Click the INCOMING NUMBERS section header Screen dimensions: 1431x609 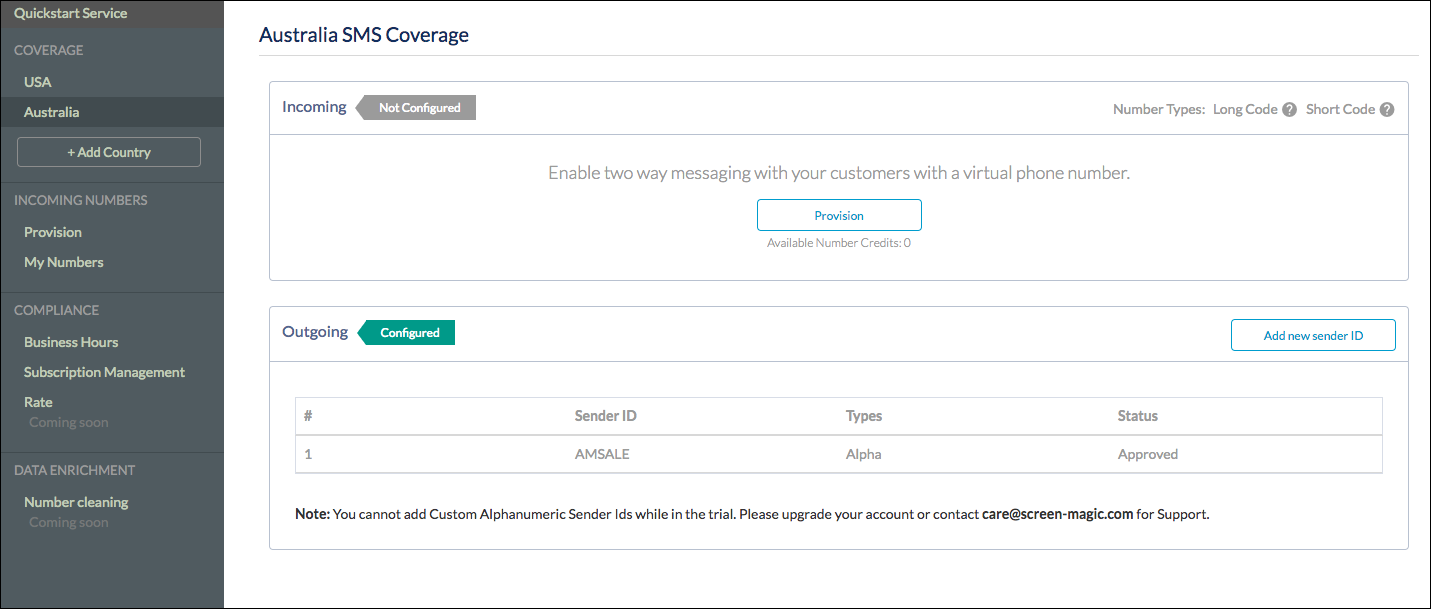tap(81, 200)
